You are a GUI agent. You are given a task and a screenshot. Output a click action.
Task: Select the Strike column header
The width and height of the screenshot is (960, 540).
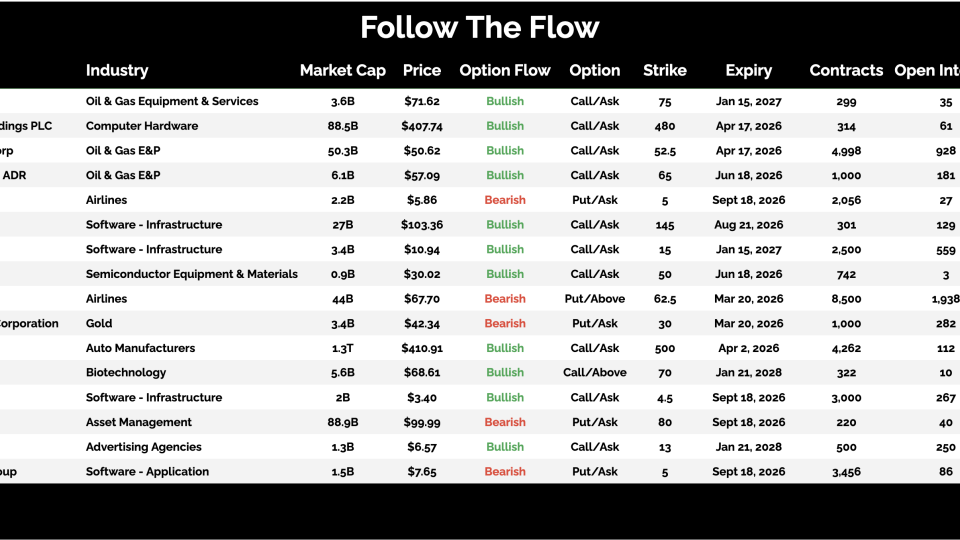[665, 70]
